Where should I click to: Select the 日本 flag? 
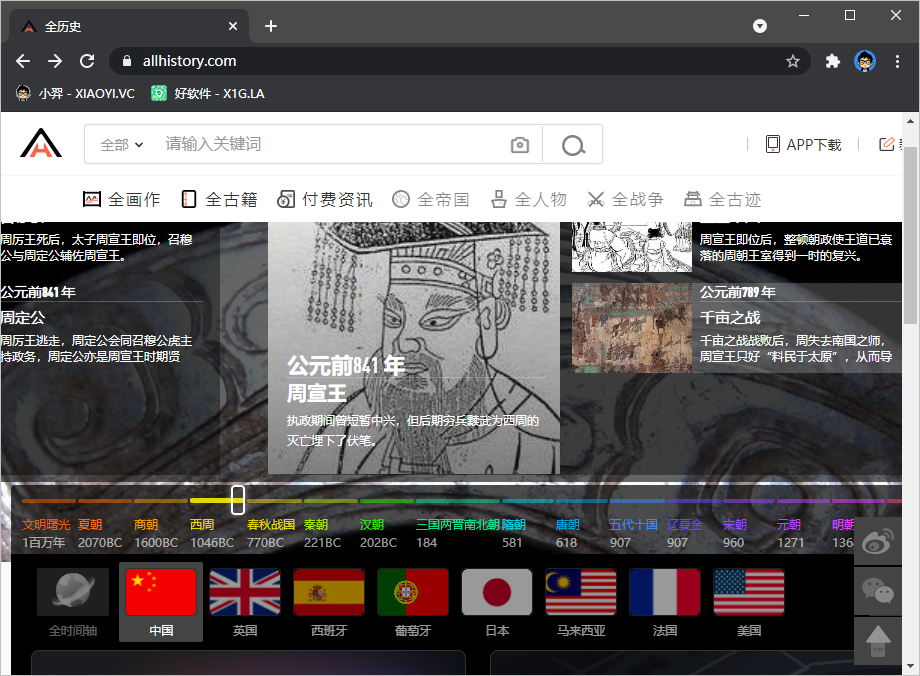click(497, 592)
